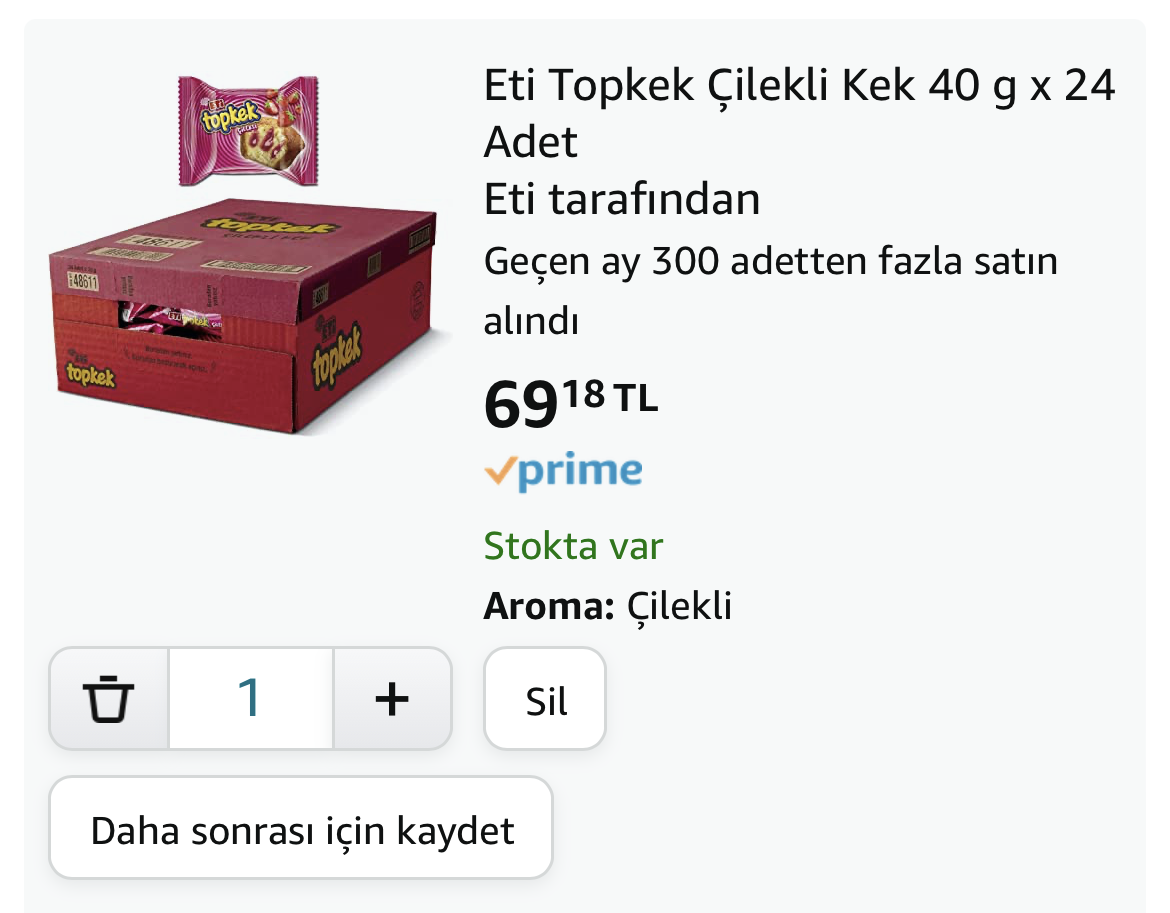The image size is (1170, 913).
Task: Decrease quantity using the trash stepper control
Action: point(108,698)
